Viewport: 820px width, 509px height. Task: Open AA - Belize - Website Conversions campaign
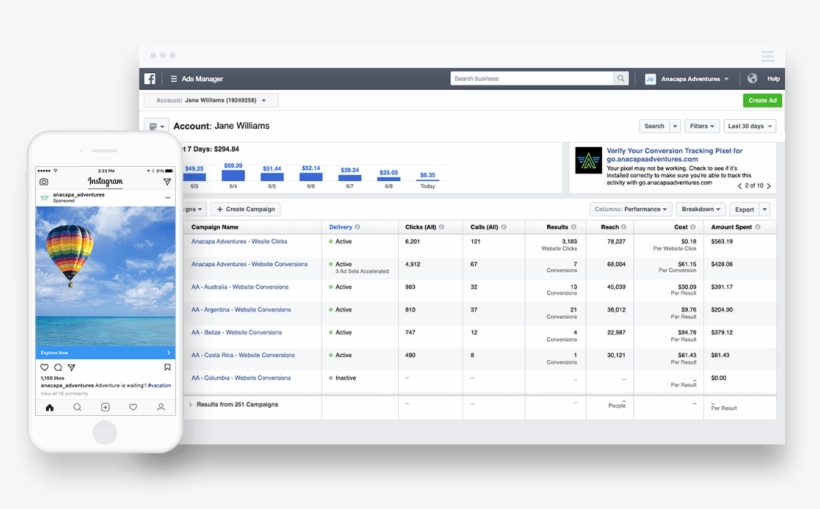[236, 333]
